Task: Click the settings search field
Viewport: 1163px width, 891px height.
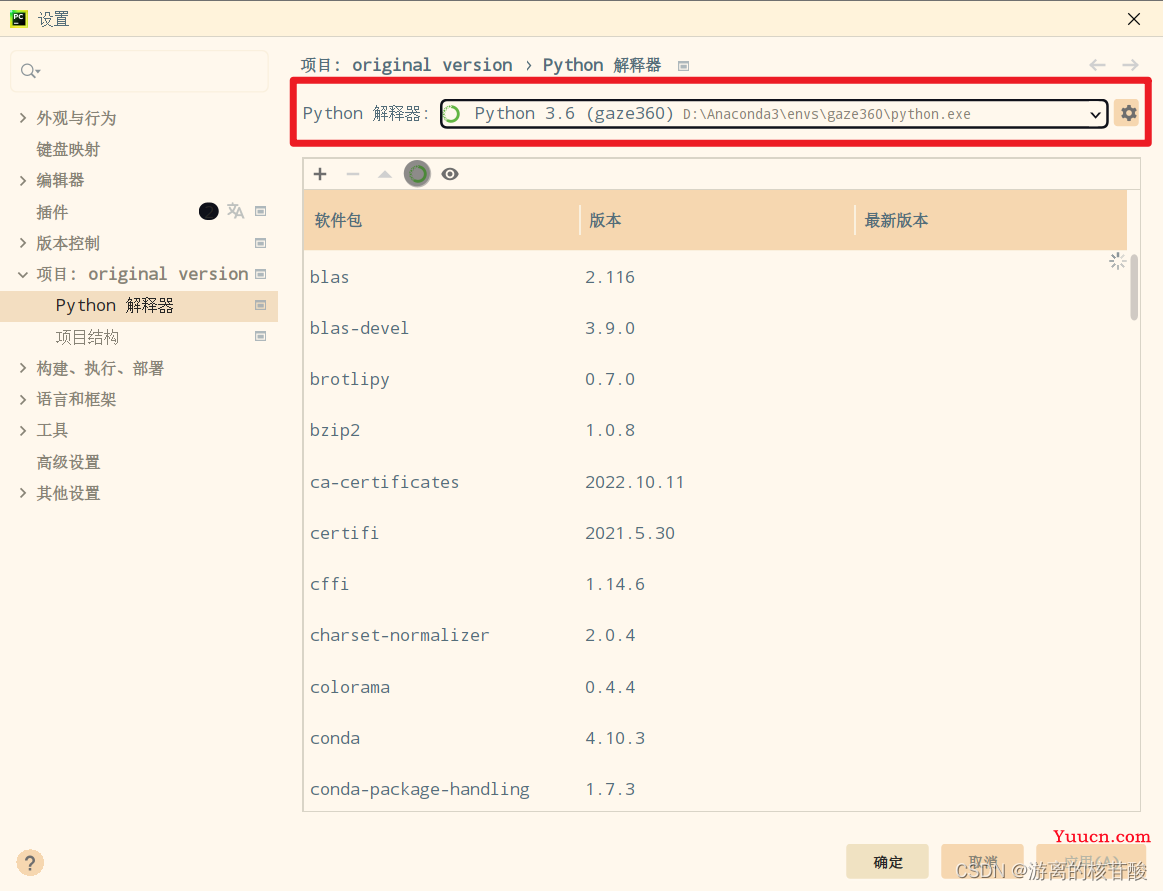Action: tap(139, 71)
